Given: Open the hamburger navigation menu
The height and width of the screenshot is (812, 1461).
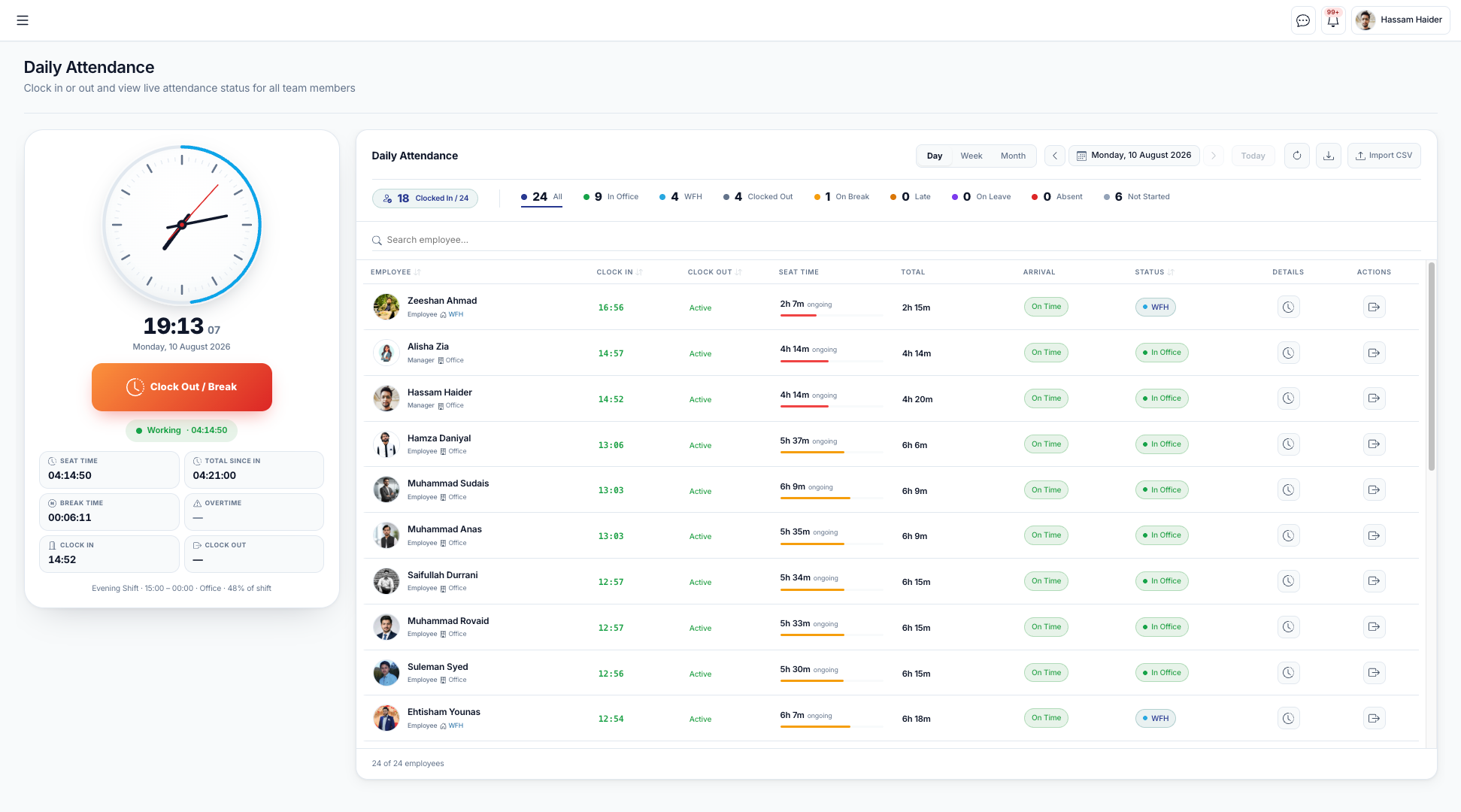Looking at the screenshot, I should pyautogui.click(x=23, y=20).
